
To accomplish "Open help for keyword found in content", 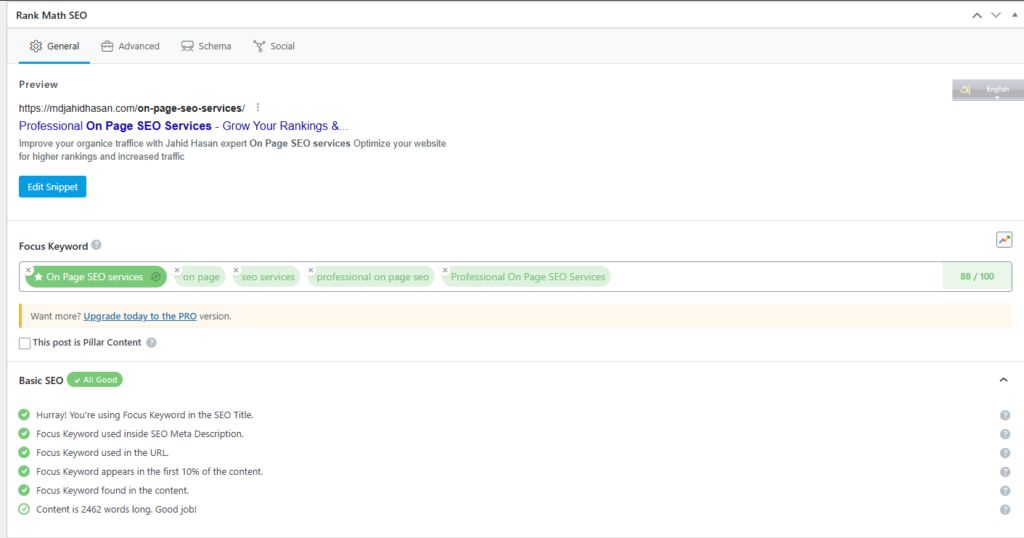I will [1005, 491].
